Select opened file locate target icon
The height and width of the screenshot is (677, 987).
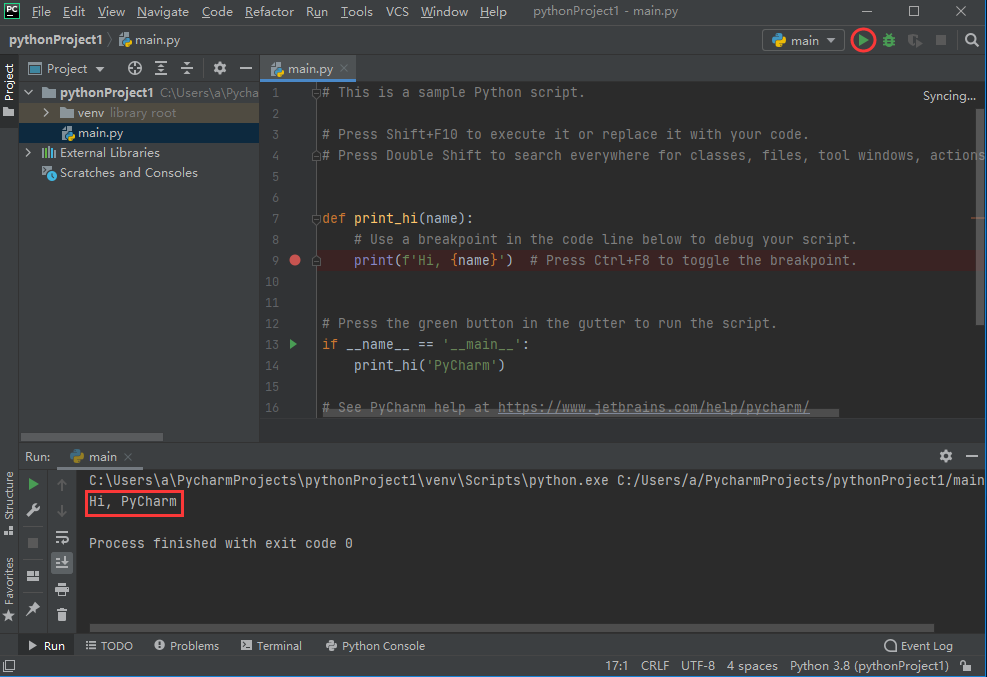pos(135,68)
